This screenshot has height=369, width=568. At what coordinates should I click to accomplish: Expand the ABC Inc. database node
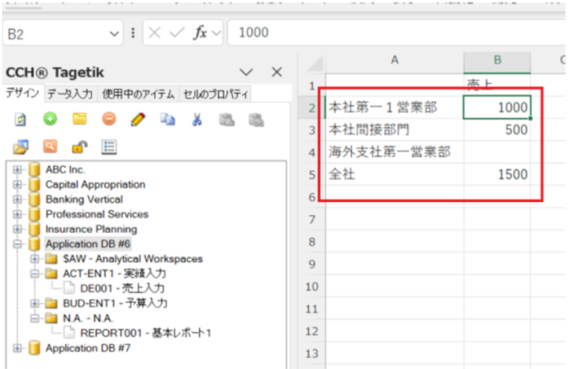(17, 169)
